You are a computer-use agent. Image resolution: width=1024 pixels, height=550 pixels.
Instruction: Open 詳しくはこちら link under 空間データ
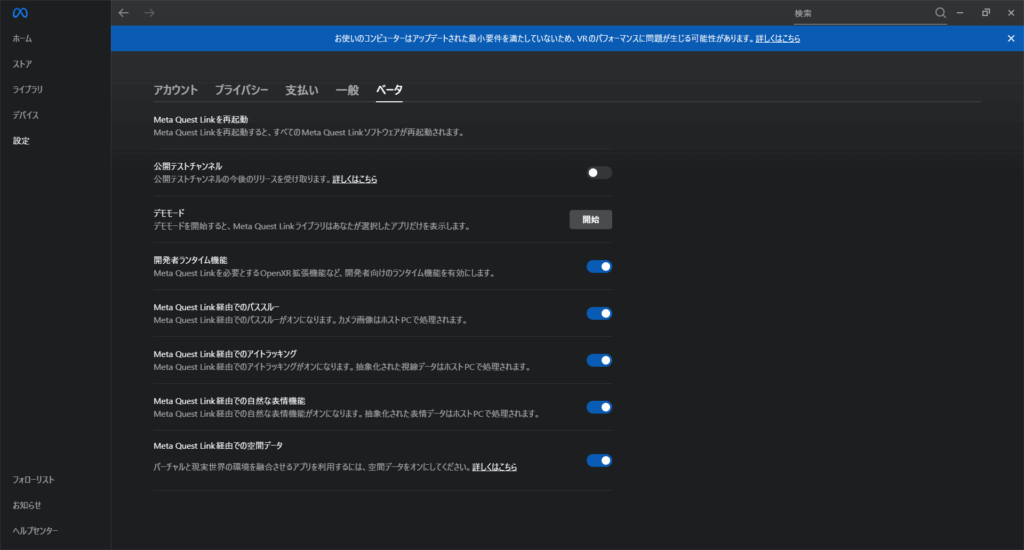click(494, 467)
